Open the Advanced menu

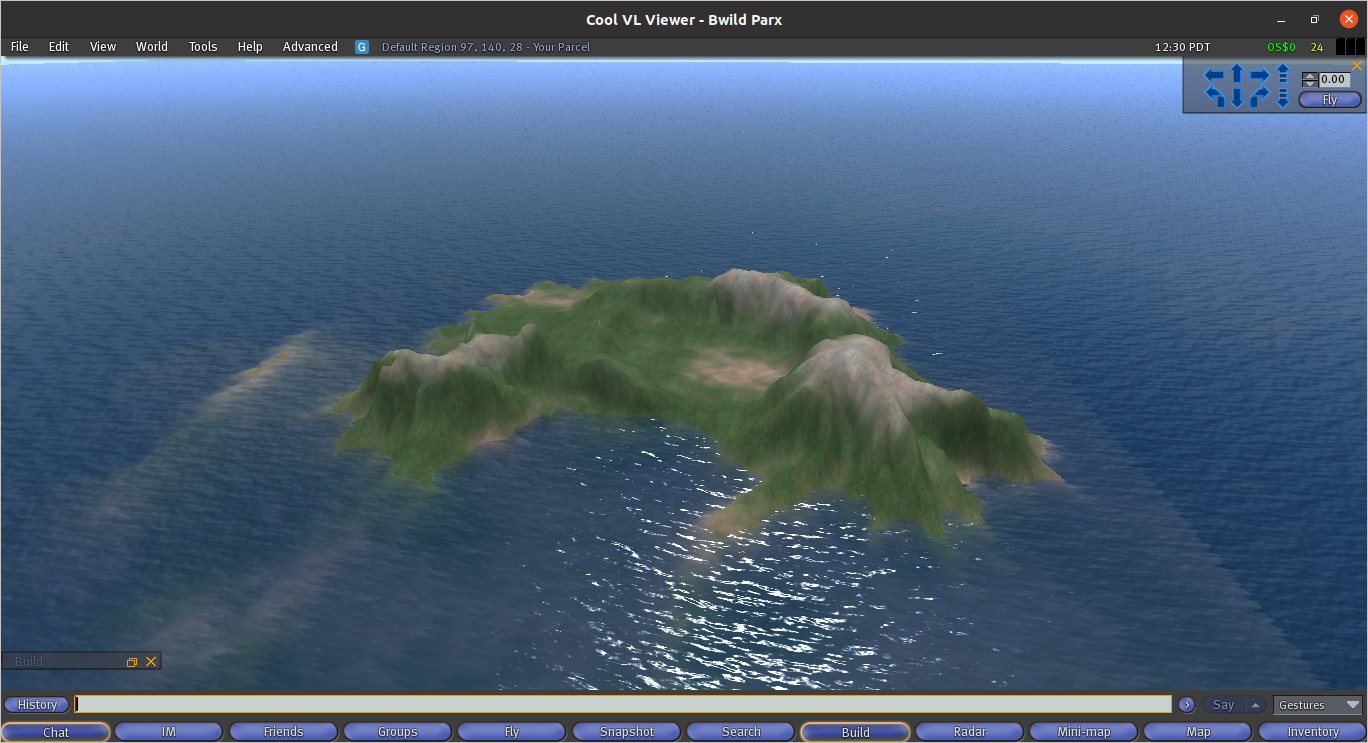[x=310, y=47]
